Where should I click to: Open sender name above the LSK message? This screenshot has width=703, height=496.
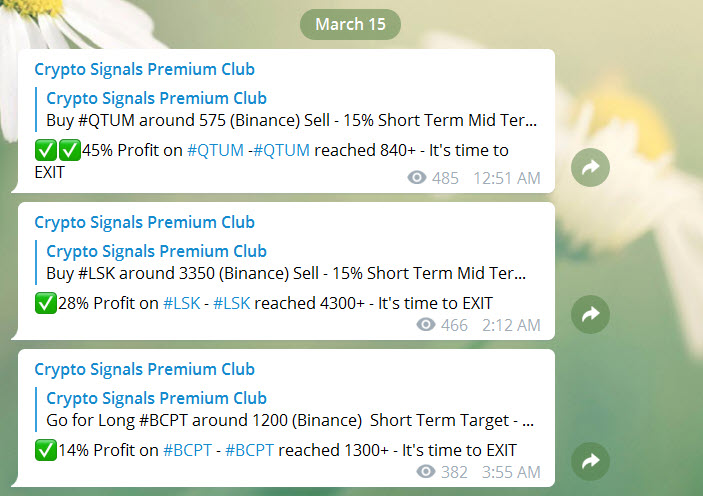click(x=144, y=222)
